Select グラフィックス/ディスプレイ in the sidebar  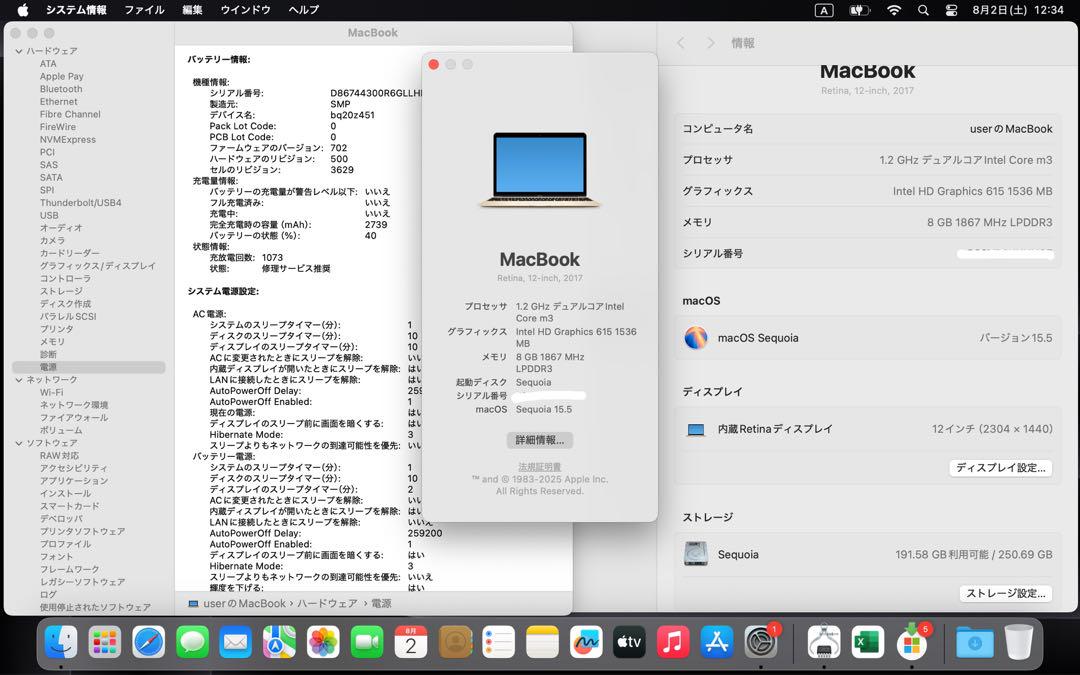point(98,266)
